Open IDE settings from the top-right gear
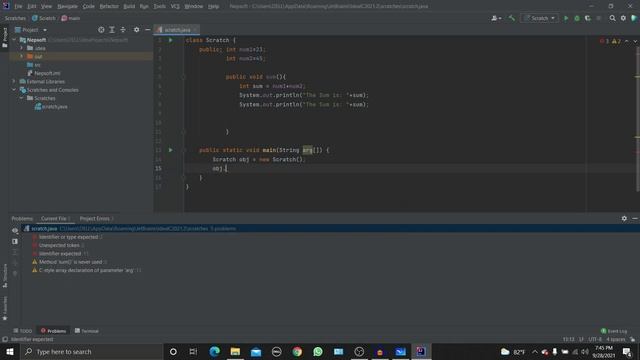 [623, 18]
